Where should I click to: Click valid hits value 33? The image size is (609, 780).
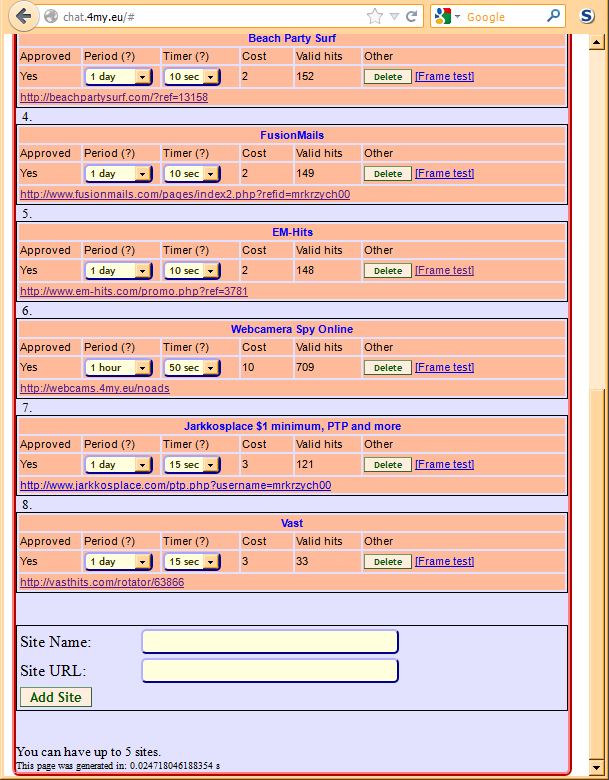pos(302,562)
